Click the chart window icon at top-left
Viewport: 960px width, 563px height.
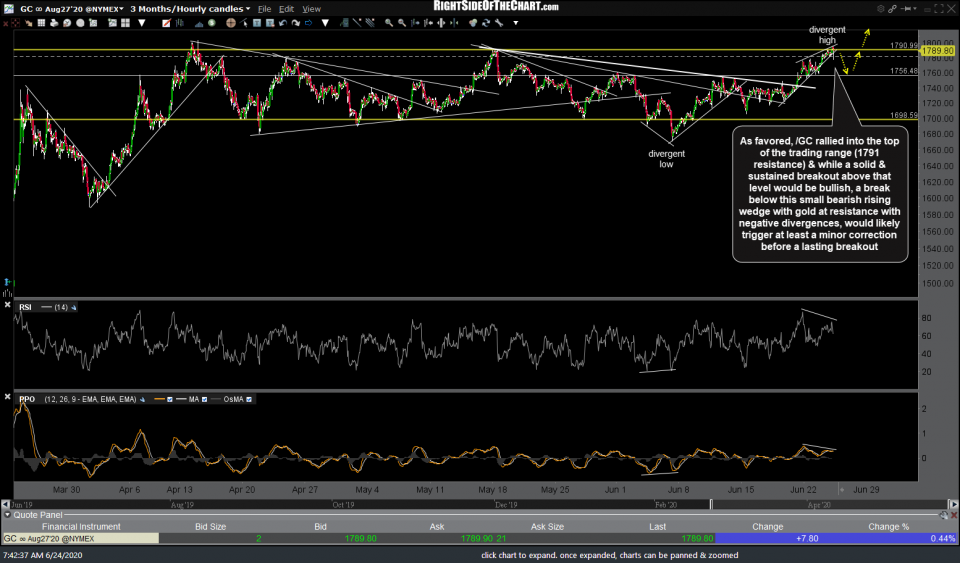(8, 8)
